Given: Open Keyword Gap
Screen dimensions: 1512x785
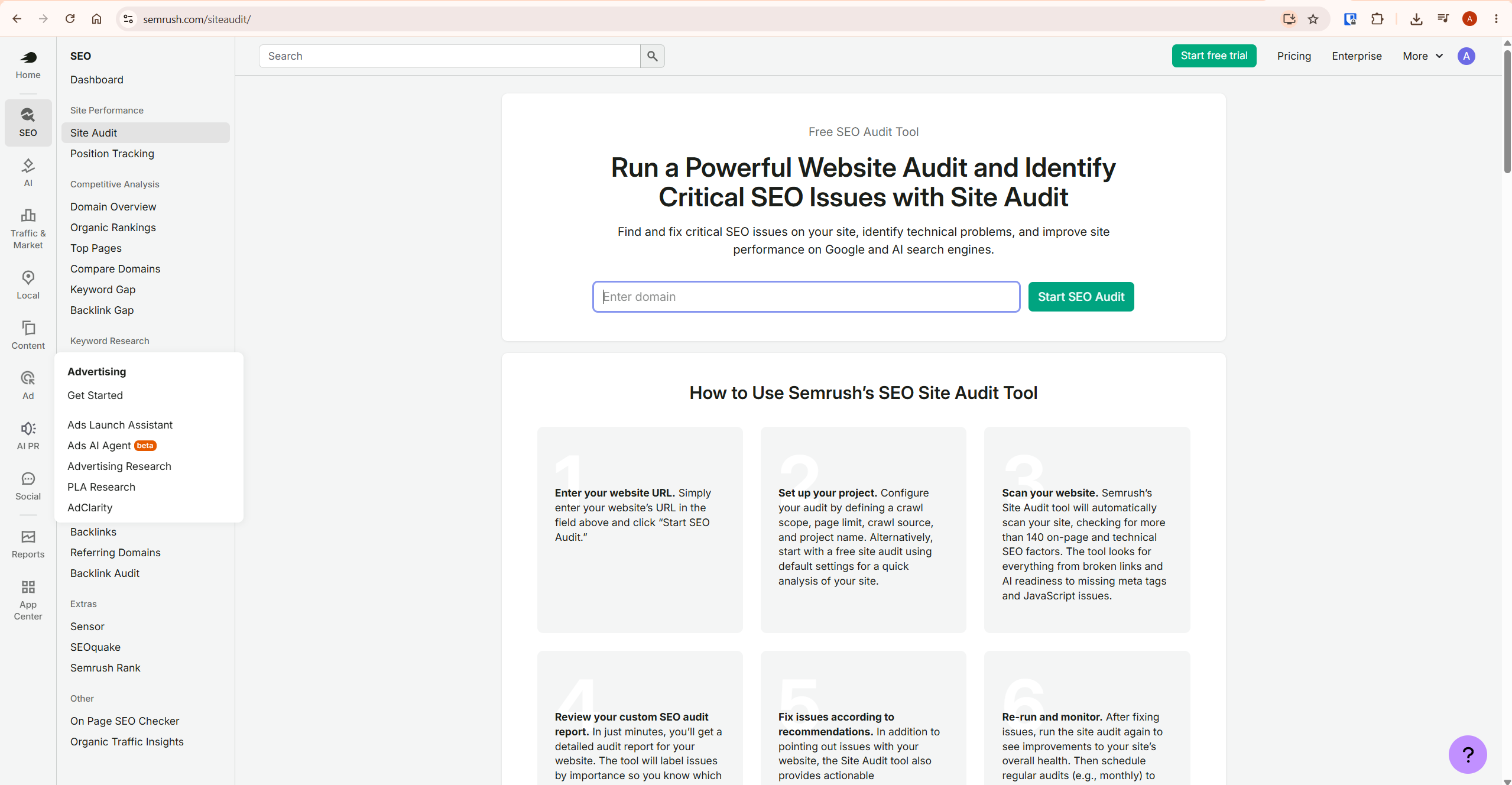Looking at the screenshot, I should [x=103, y=290].
